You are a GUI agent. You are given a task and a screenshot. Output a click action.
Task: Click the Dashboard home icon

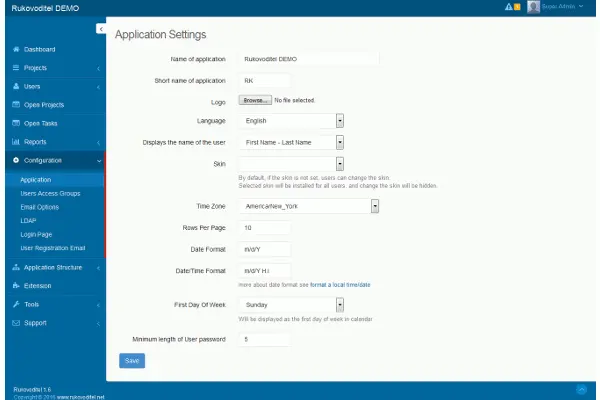(16, 49)
